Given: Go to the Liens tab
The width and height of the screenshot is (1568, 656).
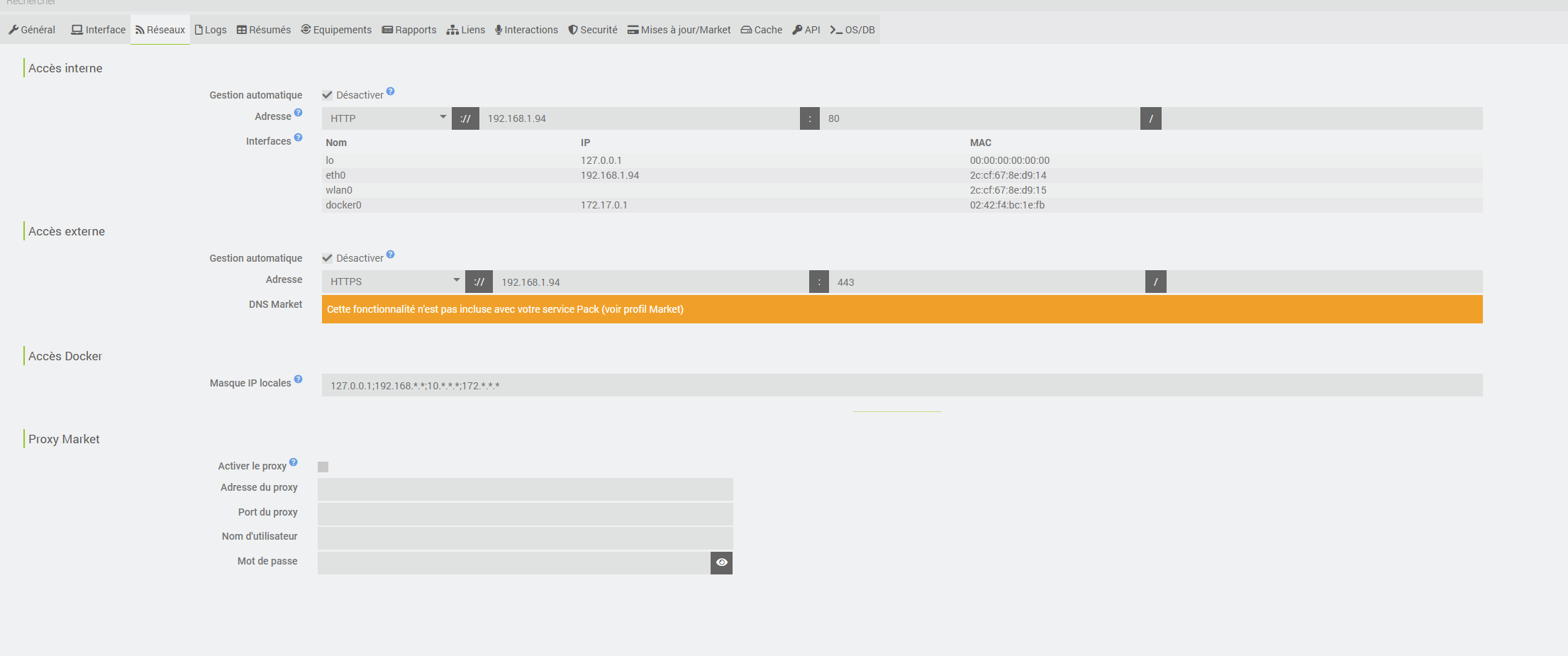Looking at the screenshot, I should (466, 30).
